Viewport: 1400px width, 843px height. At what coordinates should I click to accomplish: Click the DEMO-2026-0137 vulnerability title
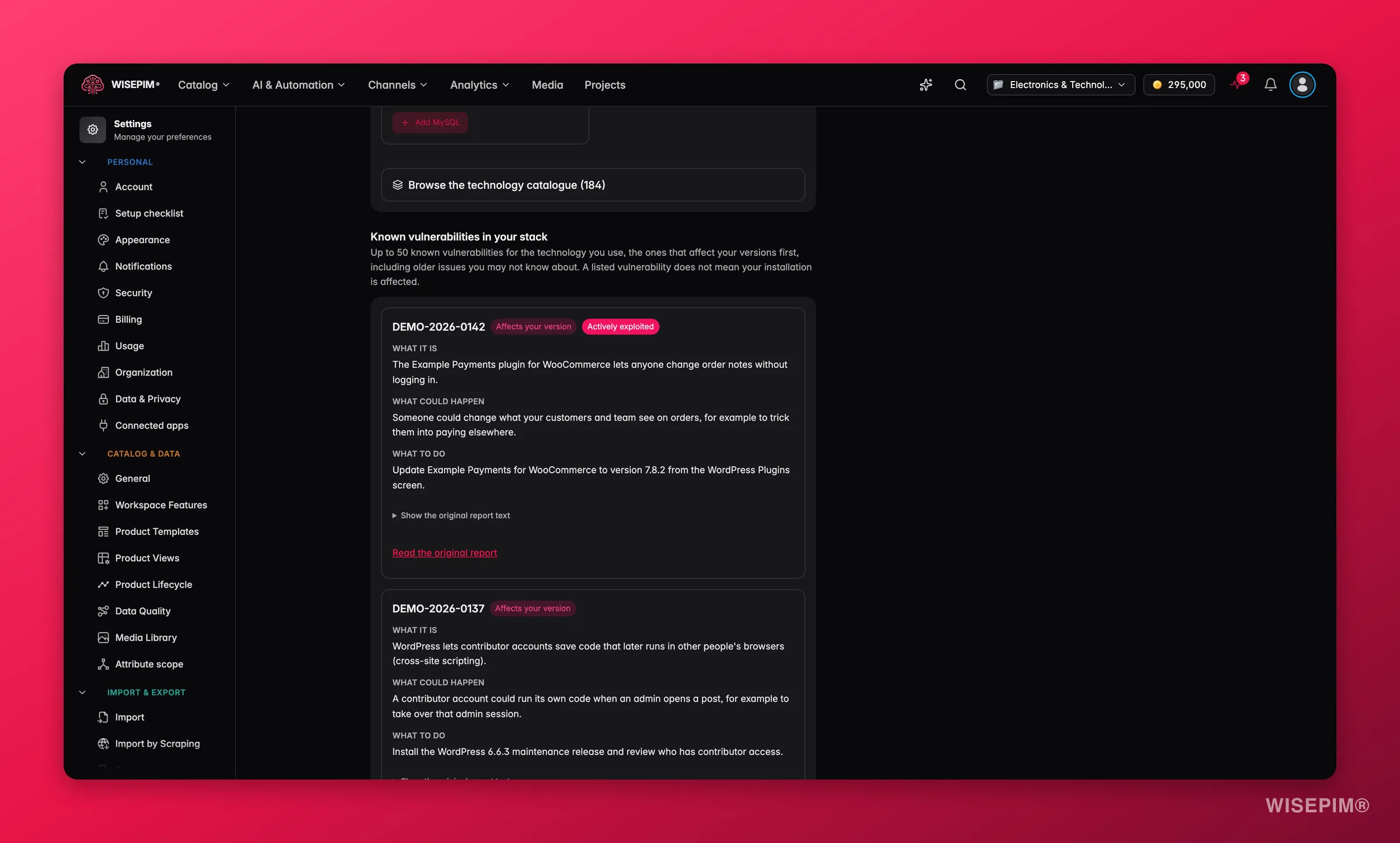[x=438, y=608]
